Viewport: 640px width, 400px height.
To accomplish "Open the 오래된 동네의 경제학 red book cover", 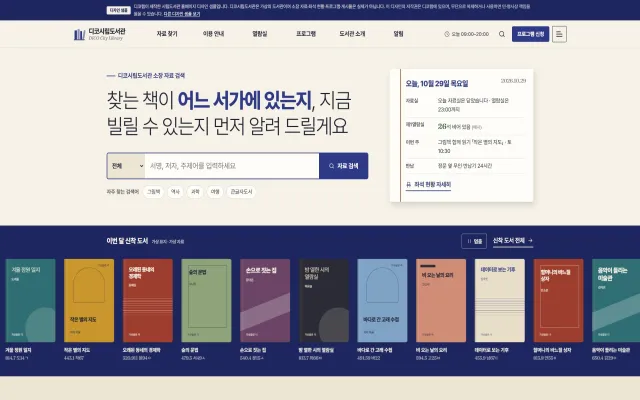I will tap(148, 300).
